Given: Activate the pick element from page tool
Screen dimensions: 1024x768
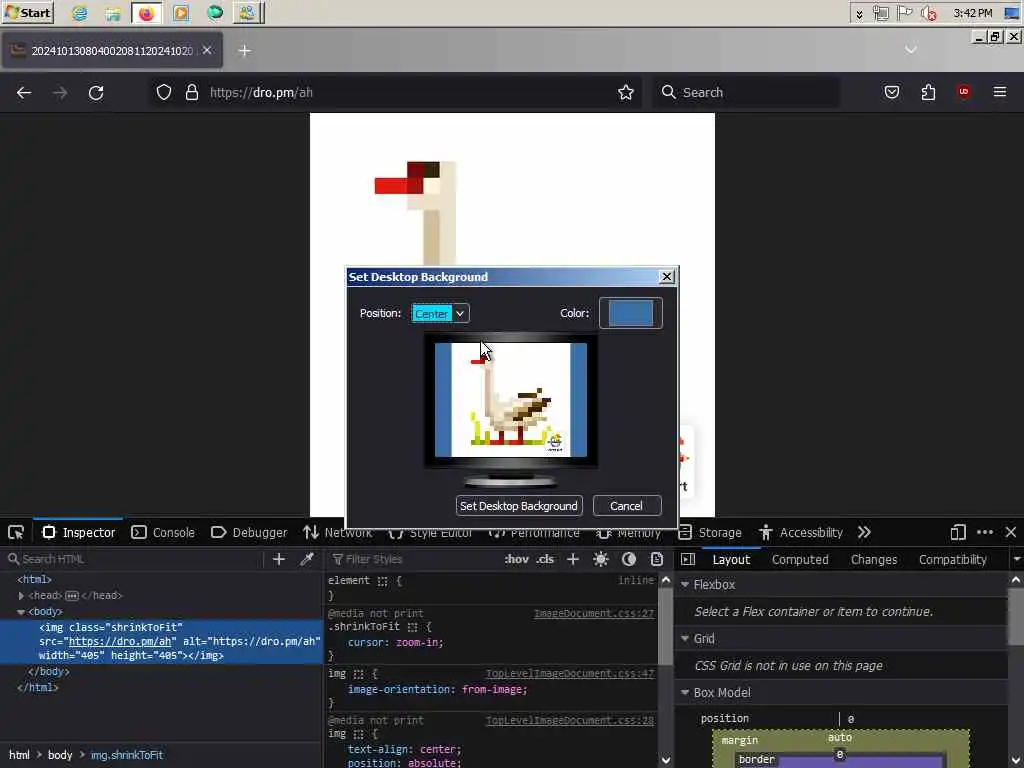Looking at the screenshot, I should click(16, 532).
